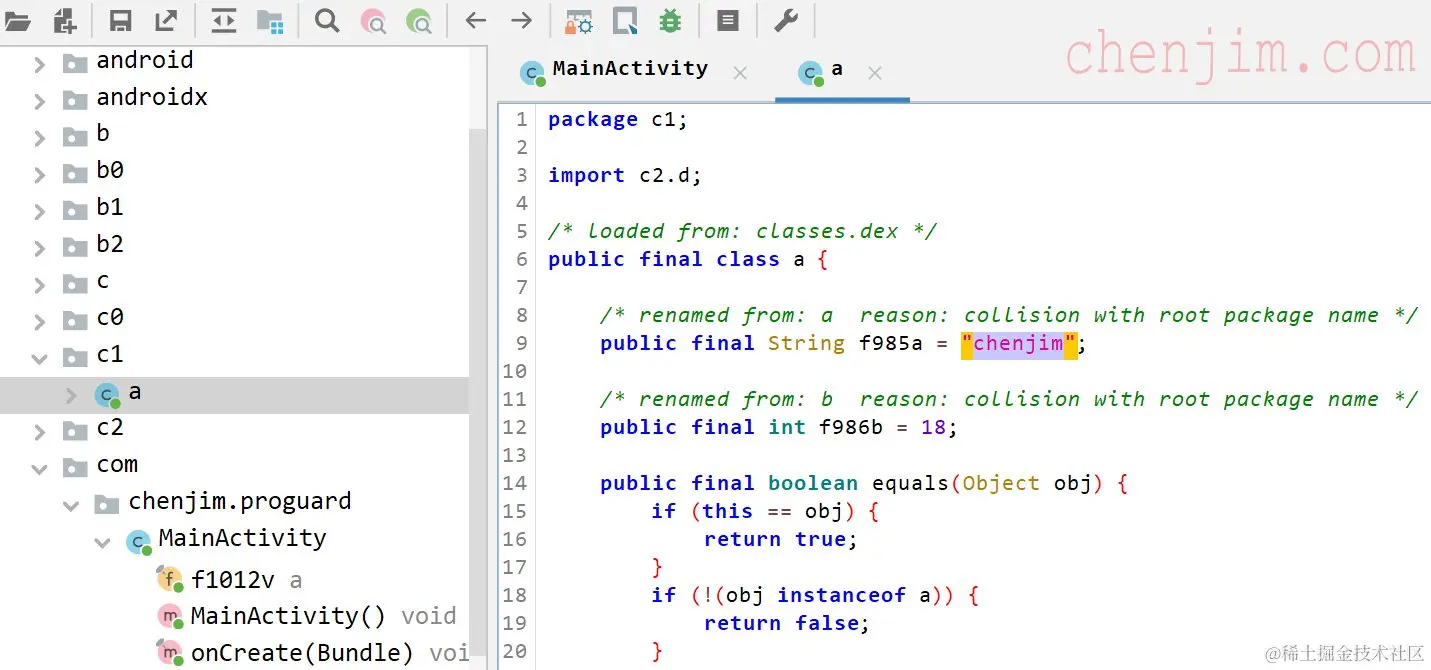Click 'return false;' on line 19
This screenshot has height=670, width=1431.
coord(787,624)
